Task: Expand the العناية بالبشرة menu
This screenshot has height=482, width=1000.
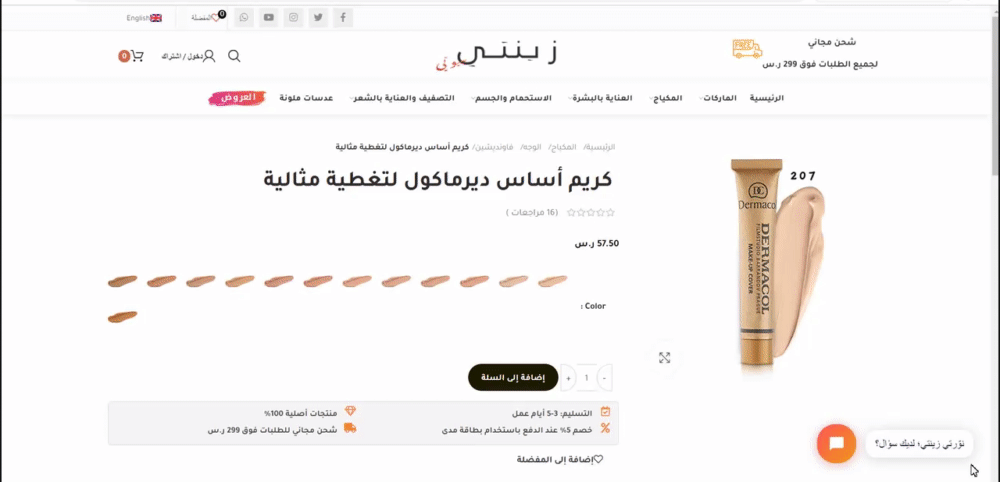Action: point(600,98)
